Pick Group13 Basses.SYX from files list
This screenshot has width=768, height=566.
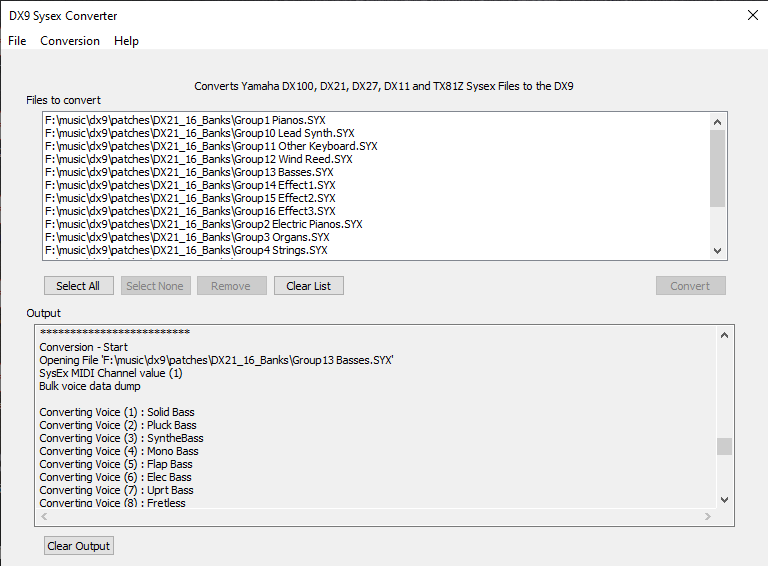[189, 172]
